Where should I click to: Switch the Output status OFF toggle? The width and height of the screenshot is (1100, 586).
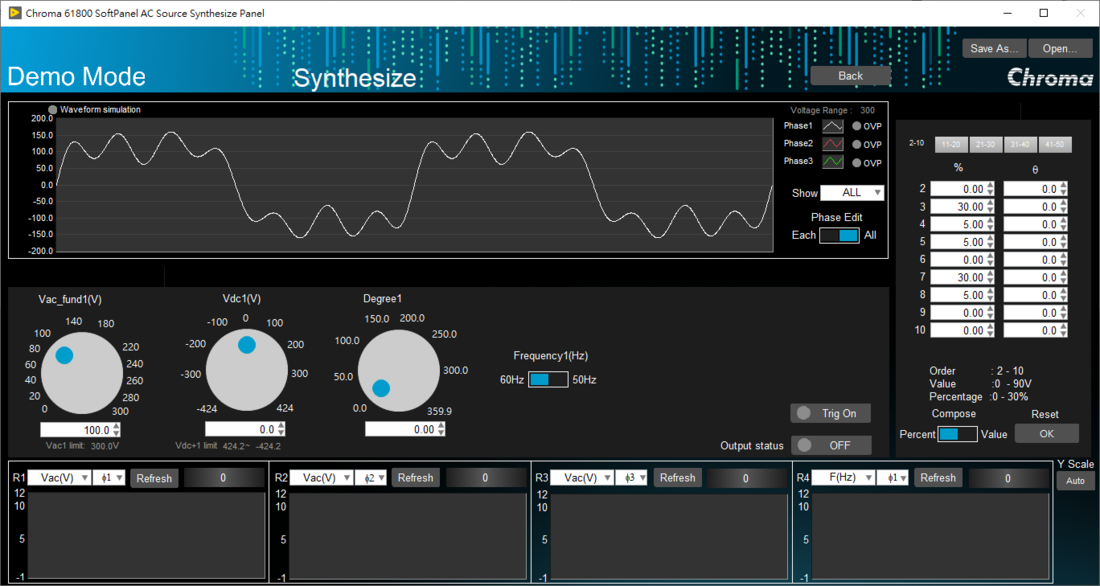point(831,445)
